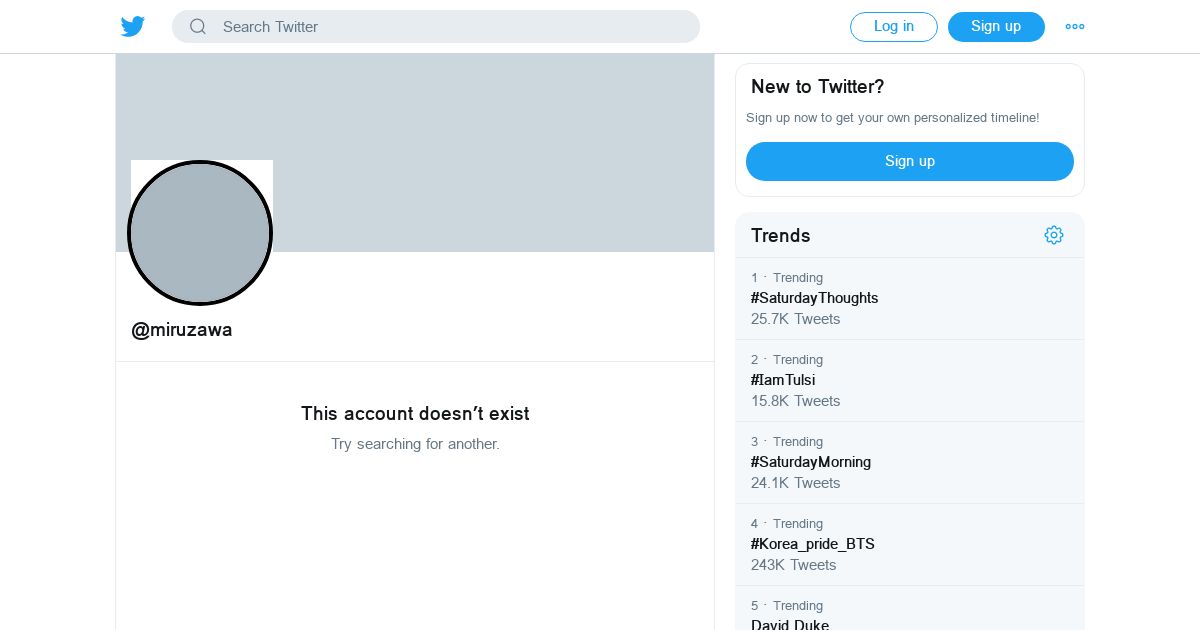
Task: Open the David Duke trend
Action: pos(790,625)
